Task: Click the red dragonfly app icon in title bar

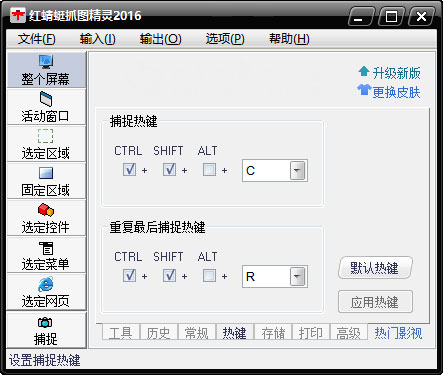Action: click(18, 15)
